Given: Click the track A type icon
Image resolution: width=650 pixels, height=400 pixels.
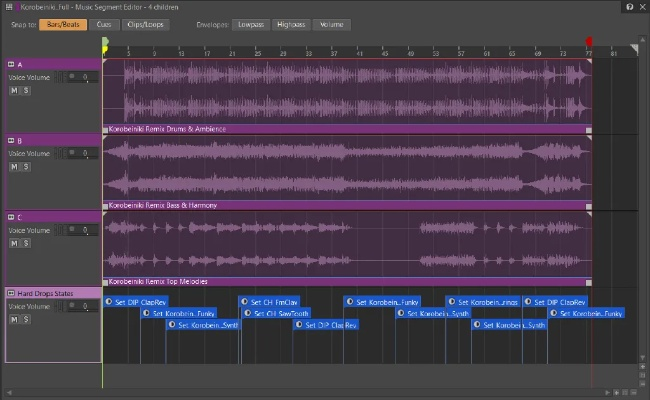Looking at the screenshot, I should pos(11,64).
